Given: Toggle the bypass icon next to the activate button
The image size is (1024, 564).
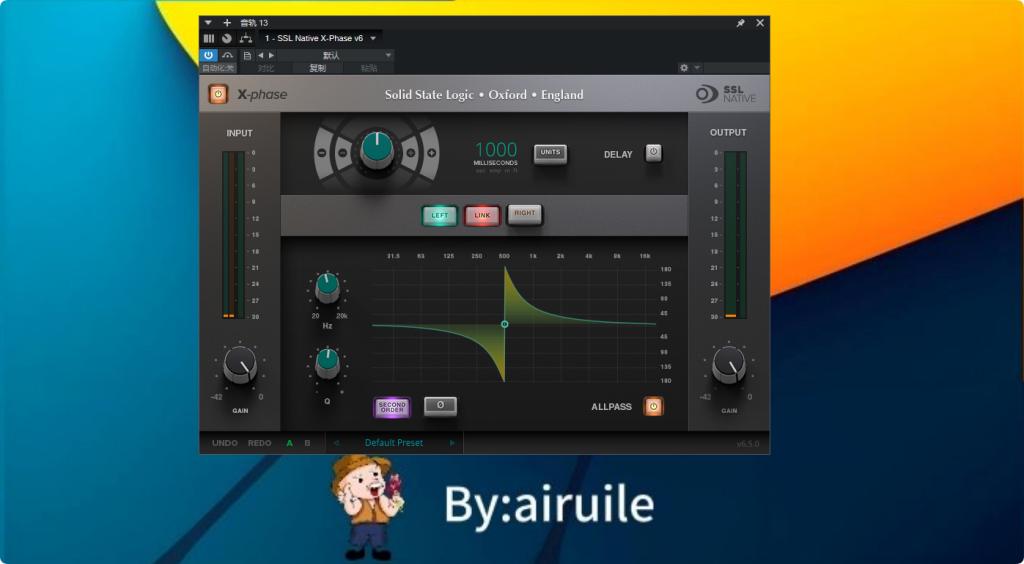Looking at the screenshot, I should (227, 55).
